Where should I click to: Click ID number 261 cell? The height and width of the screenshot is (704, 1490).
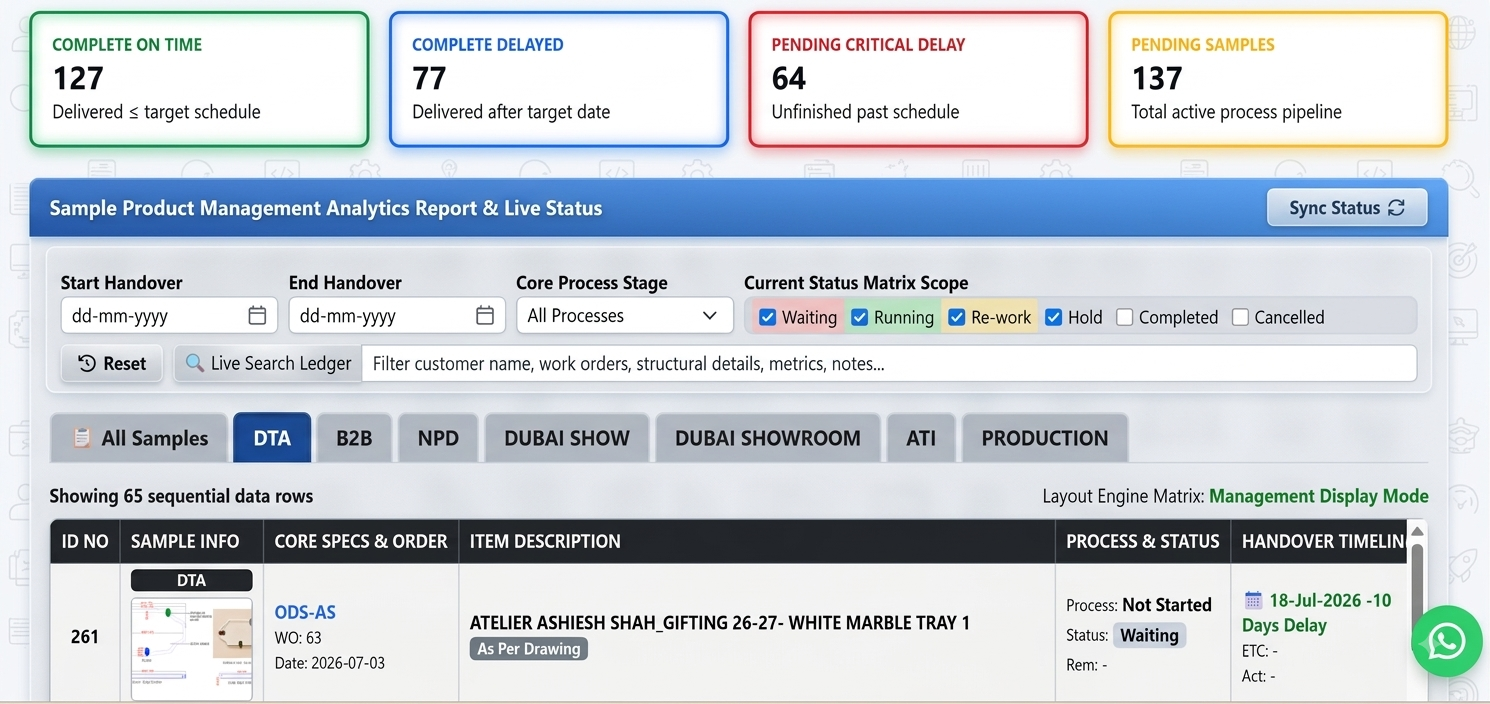pos(85,636)
